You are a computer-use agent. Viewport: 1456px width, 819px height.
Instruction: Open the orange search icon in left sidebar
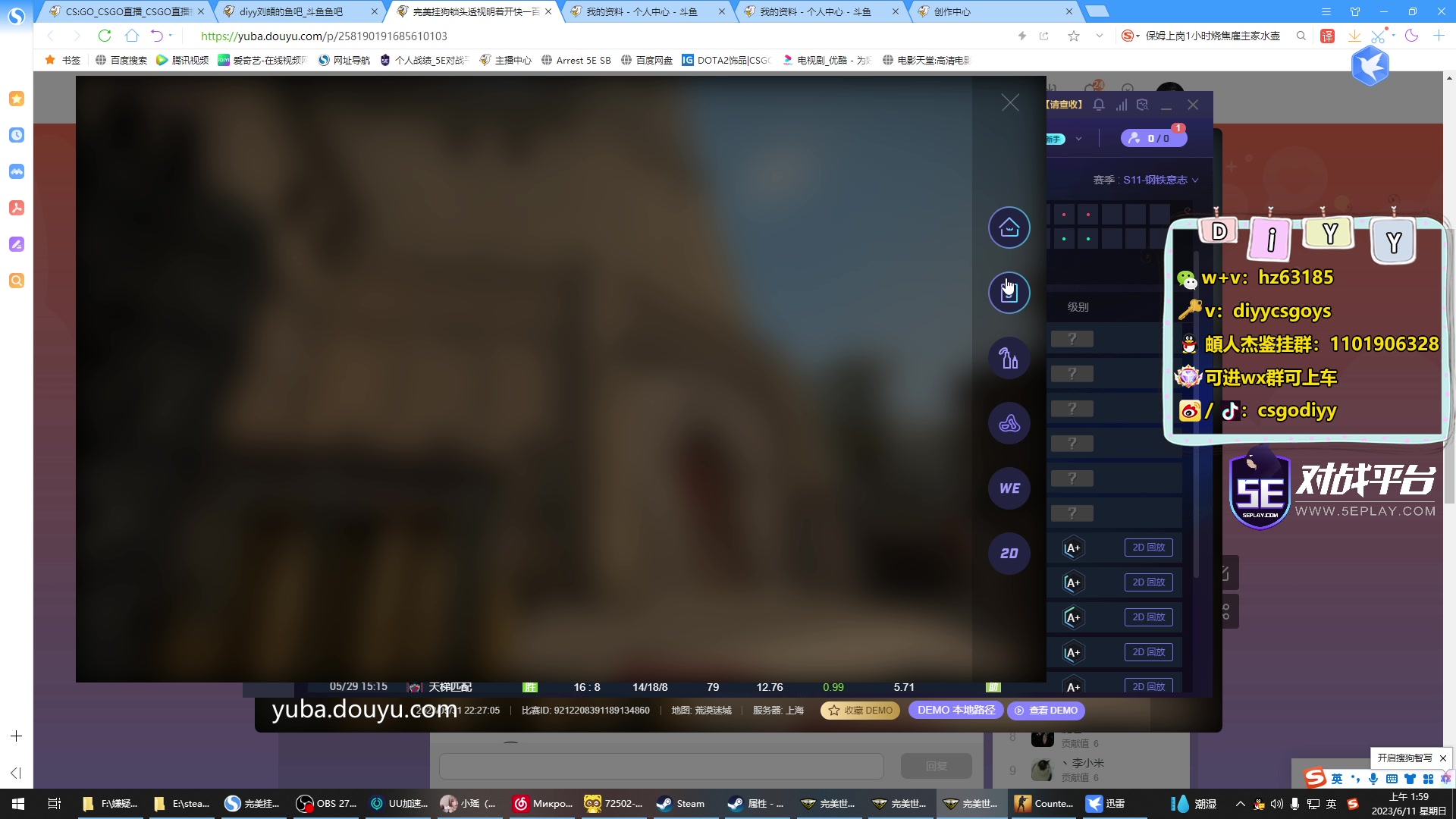17,281
